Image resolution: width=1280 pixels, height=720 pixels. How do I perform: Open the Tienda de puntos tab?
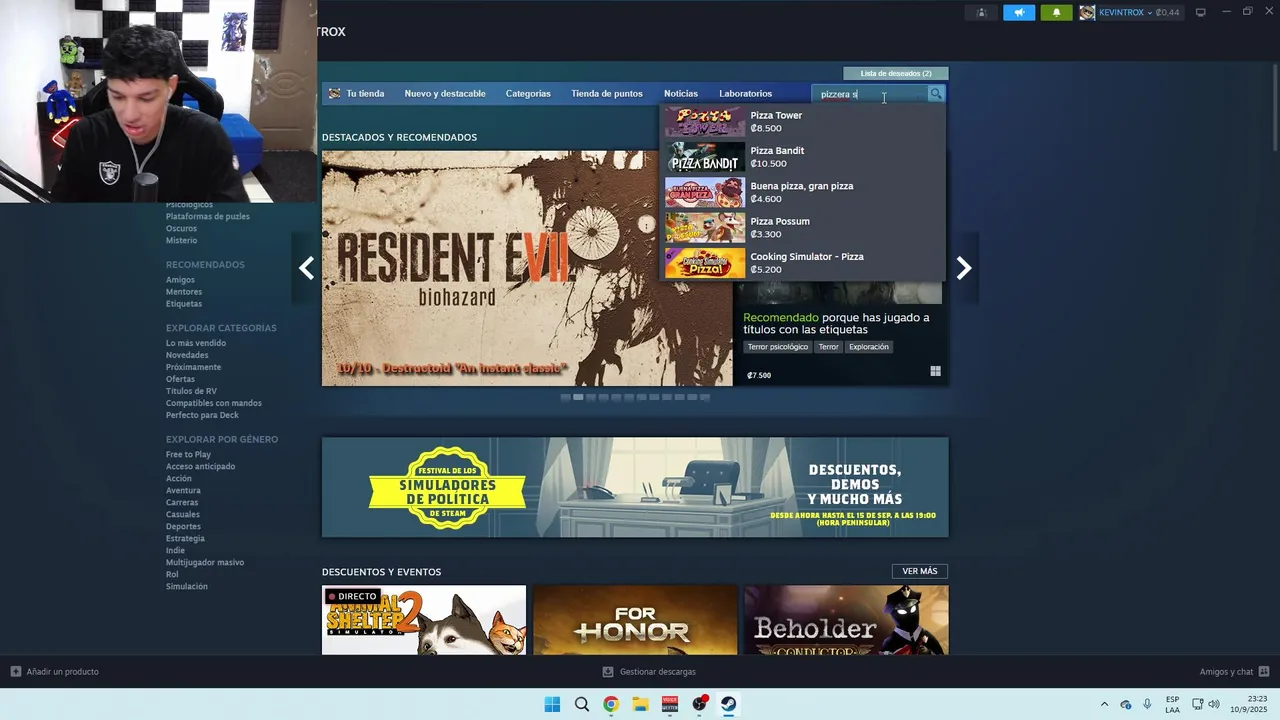point(607,94)
